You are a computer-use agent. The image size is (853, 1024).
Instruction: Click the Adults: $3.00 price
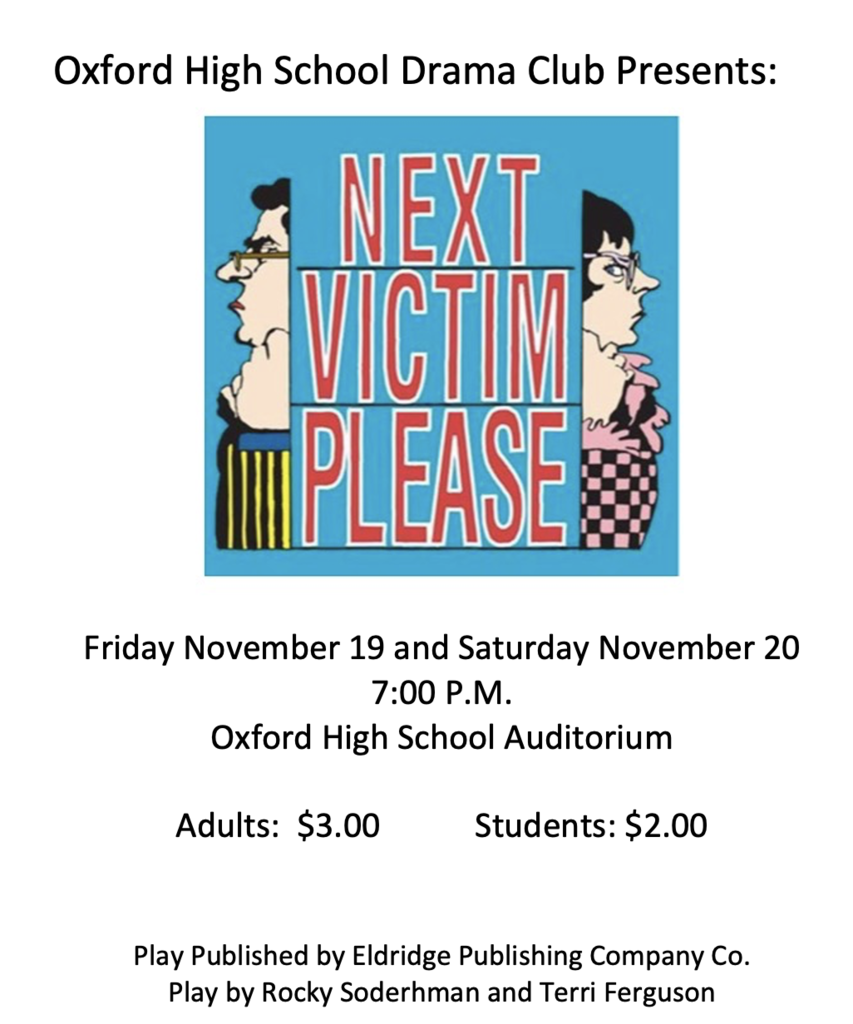(278, 825)
